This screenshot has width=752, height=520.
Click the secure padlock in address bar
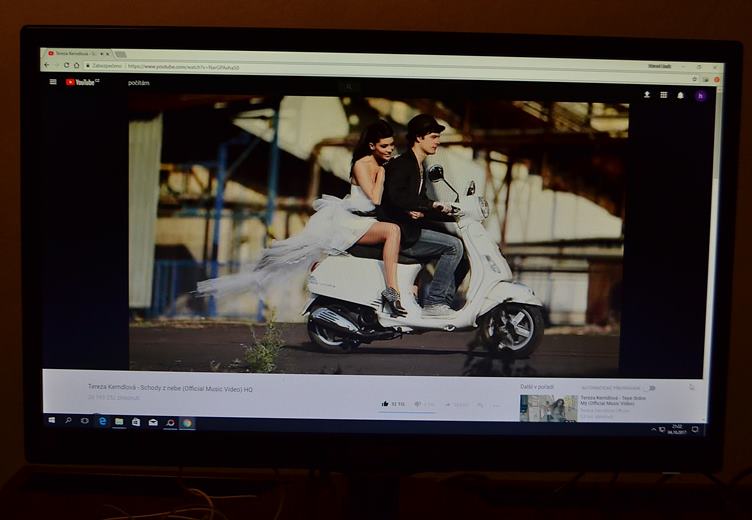(x=88, y=66)
